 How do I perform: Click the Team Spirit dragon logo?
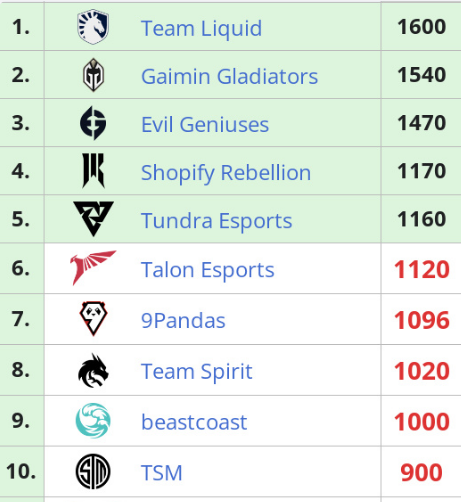point(93,370)
